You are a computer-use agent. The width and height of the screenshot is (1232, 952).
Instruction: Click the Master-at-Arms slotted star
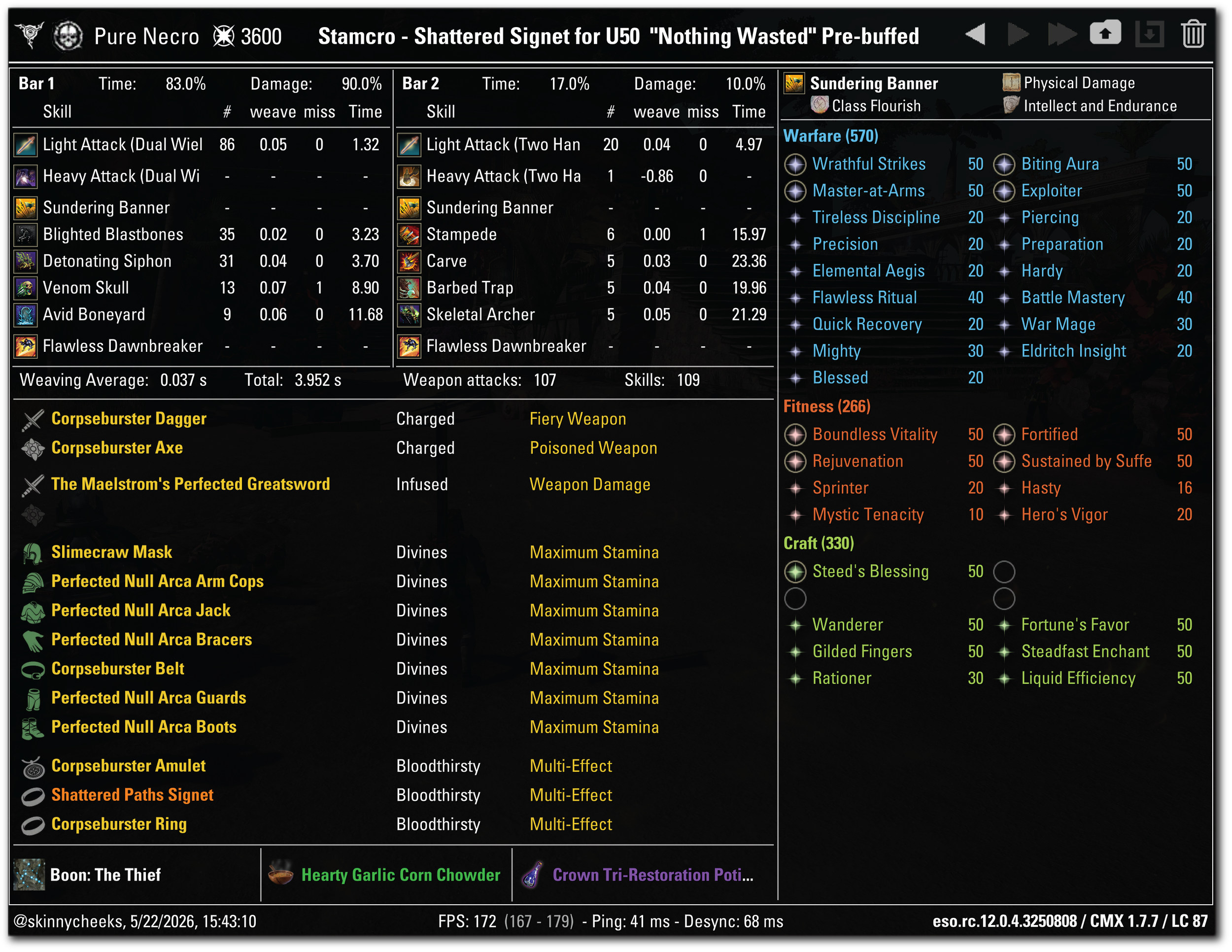coord(795,191)
